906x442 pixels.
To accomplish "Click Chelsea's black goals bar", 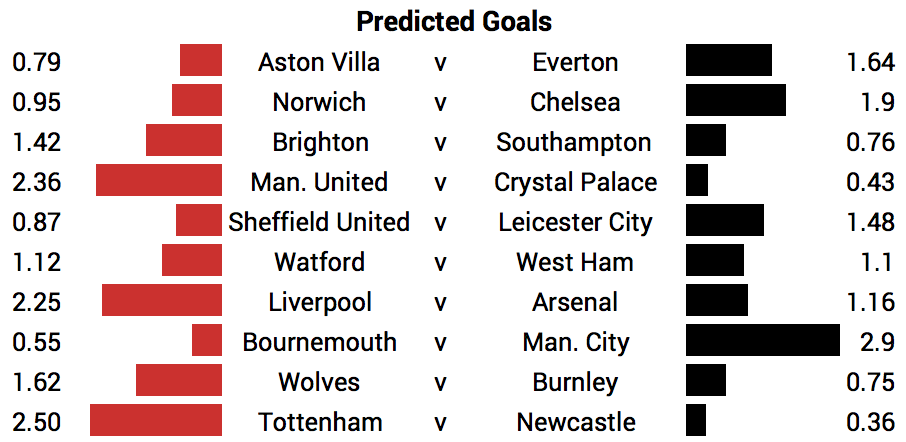I will click(x=736, y=100).
